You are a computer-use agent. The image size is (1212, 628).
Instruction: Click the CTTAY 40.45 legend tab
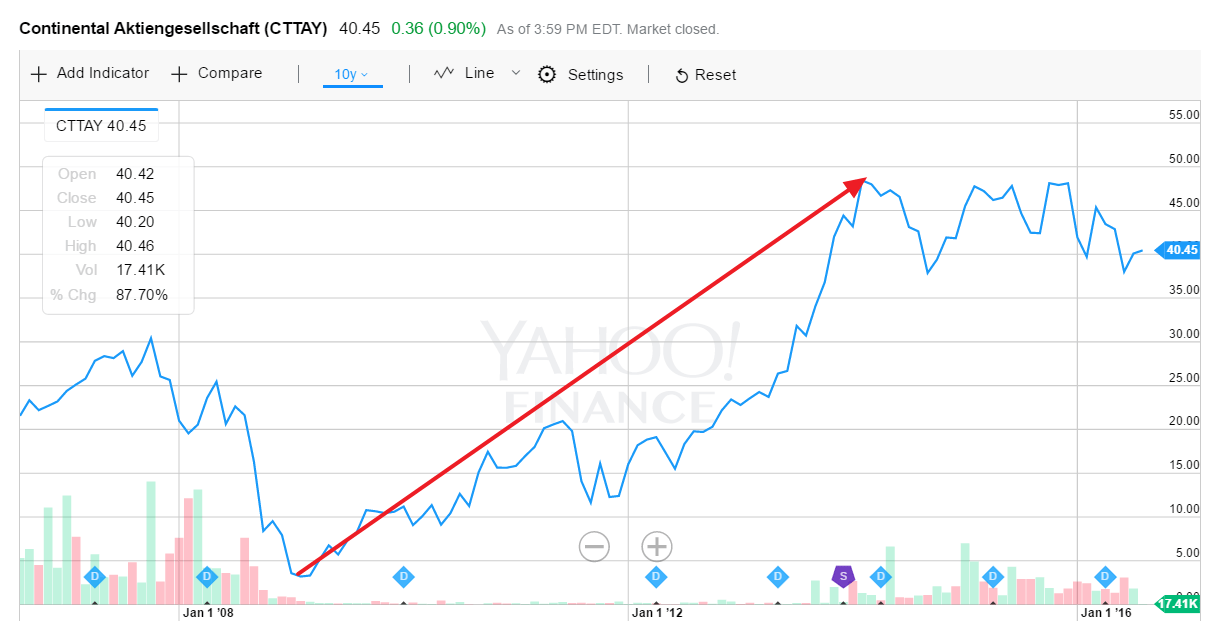[101, 126]
